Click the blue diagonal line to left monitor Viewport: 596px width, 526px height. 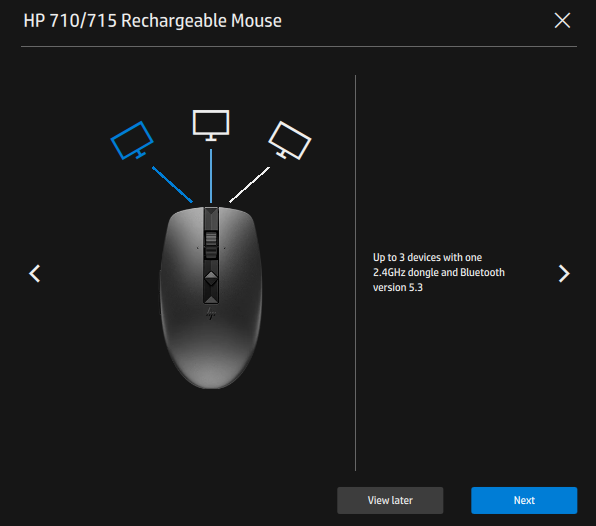[172, 184]
